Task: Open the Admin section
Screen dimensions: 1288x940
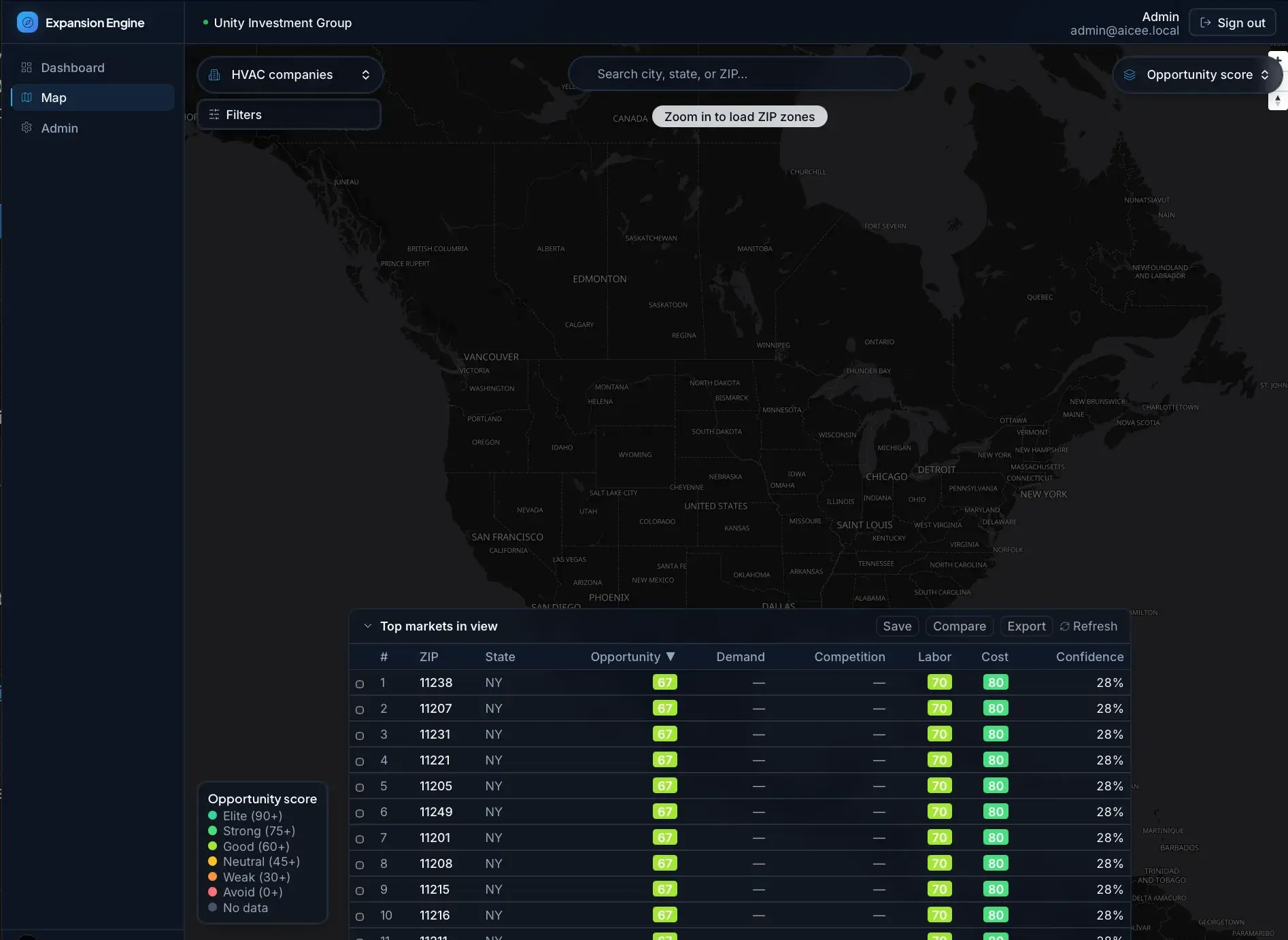Action: pos(93,128)
